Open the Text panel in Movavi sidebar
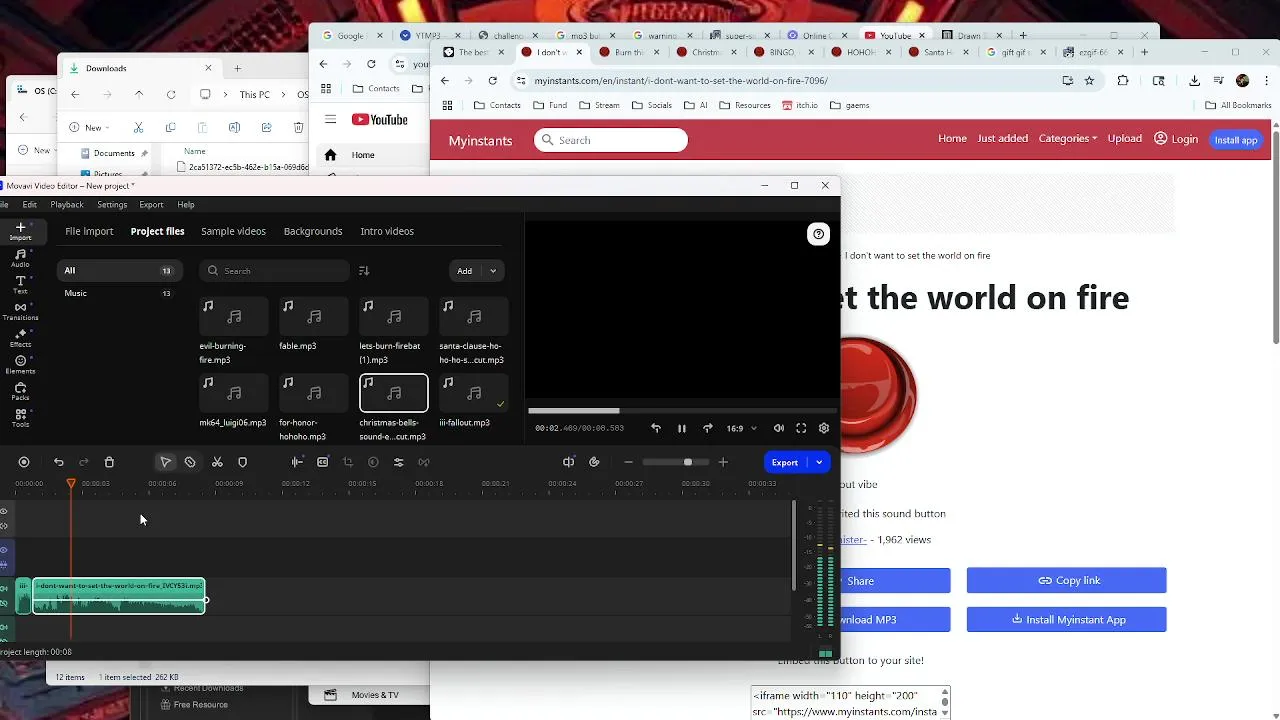The image size is (1280, 720). 20,285
